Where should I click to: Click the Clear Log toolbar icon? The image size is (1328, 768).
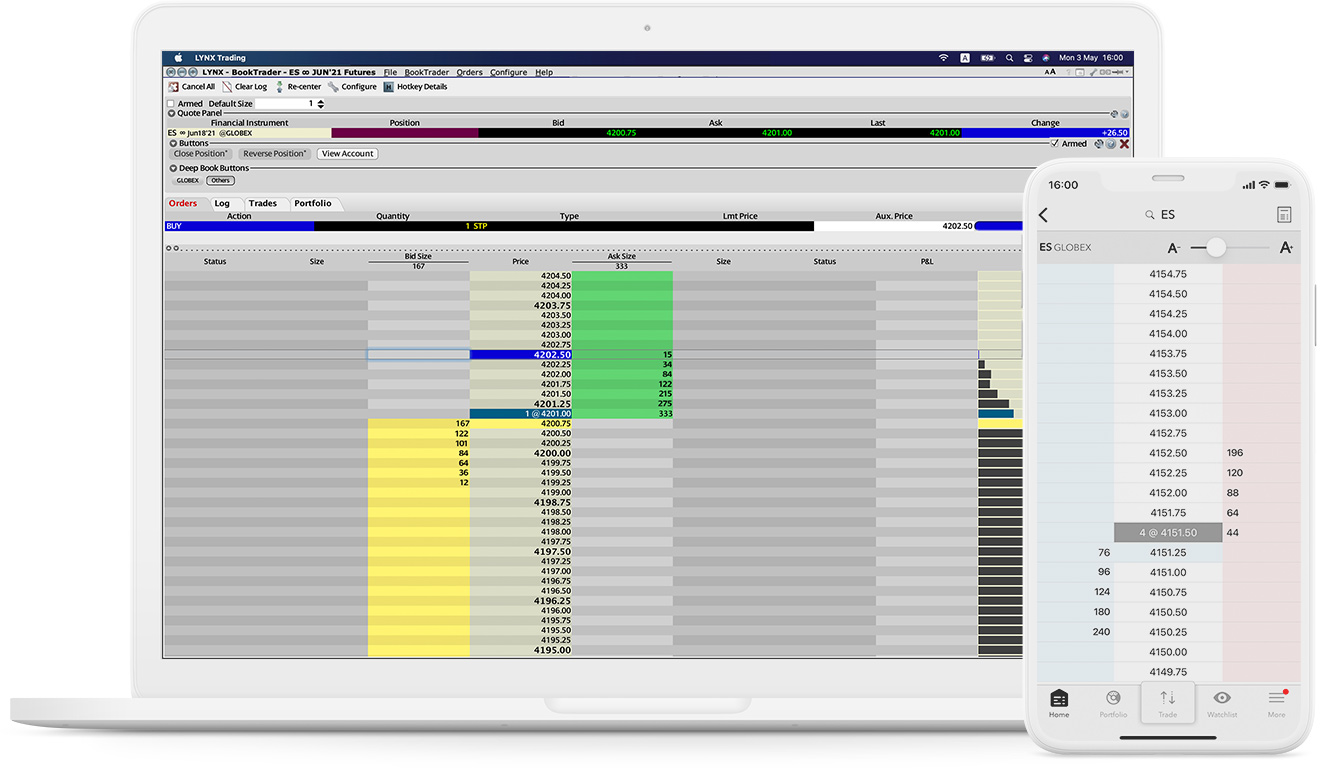[x=228, y=87]
